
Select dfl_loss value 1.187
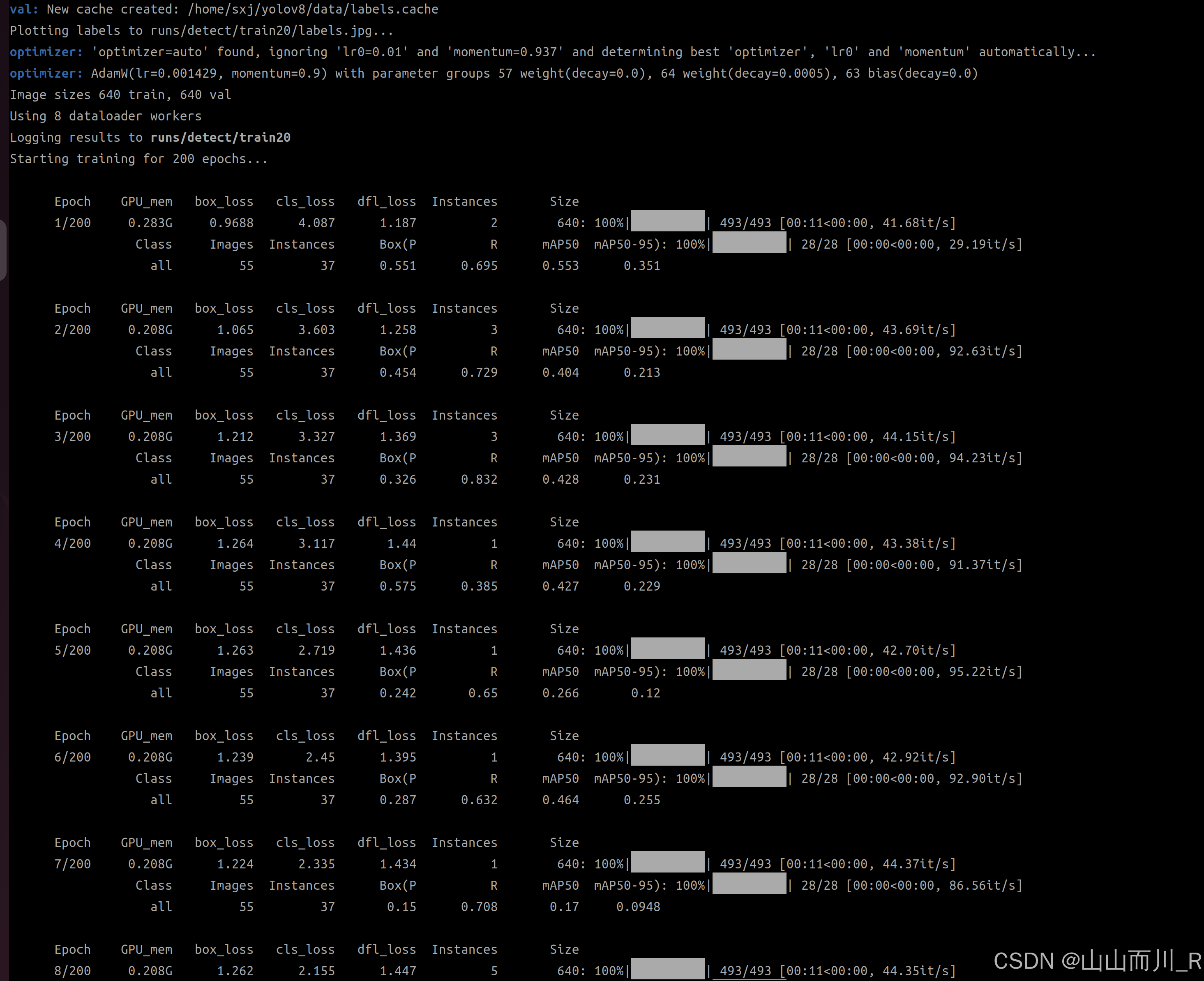(x=398, y=223)
